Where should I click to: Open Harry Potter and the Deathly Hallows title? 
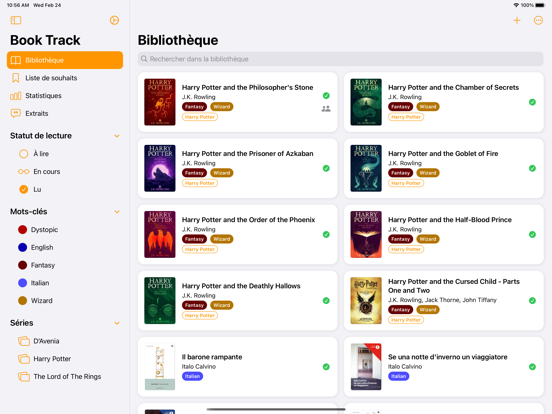[241, 286]
